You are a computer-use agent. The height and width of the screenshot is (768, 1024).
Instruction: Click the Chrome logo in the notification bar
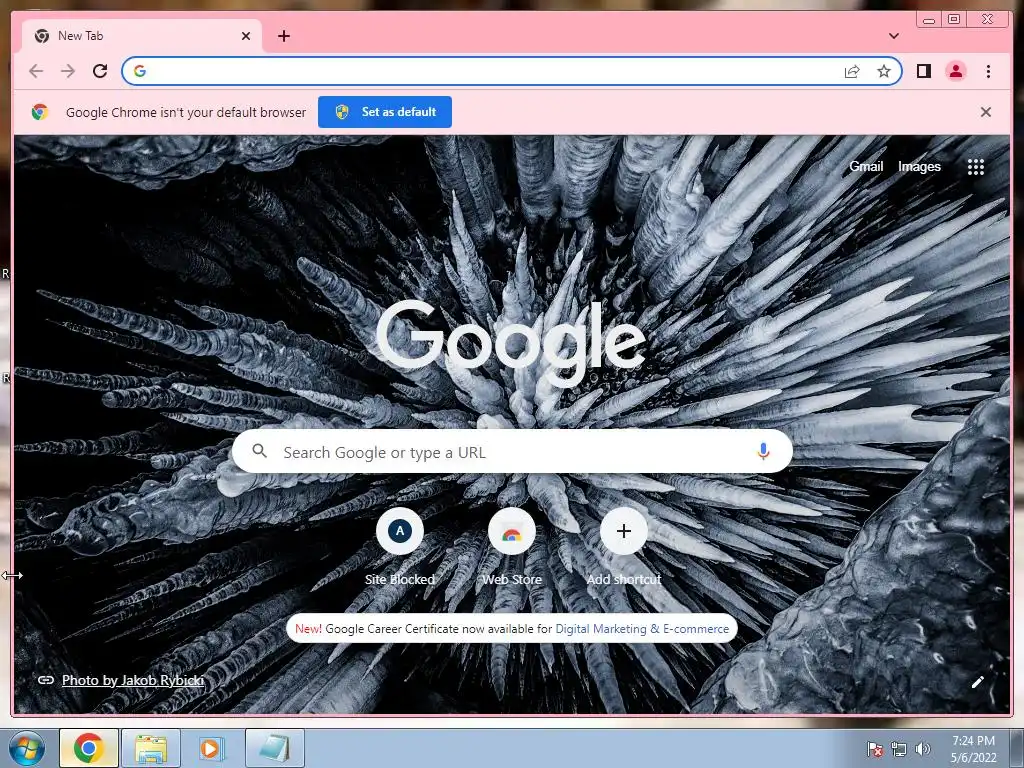point(40,112)
